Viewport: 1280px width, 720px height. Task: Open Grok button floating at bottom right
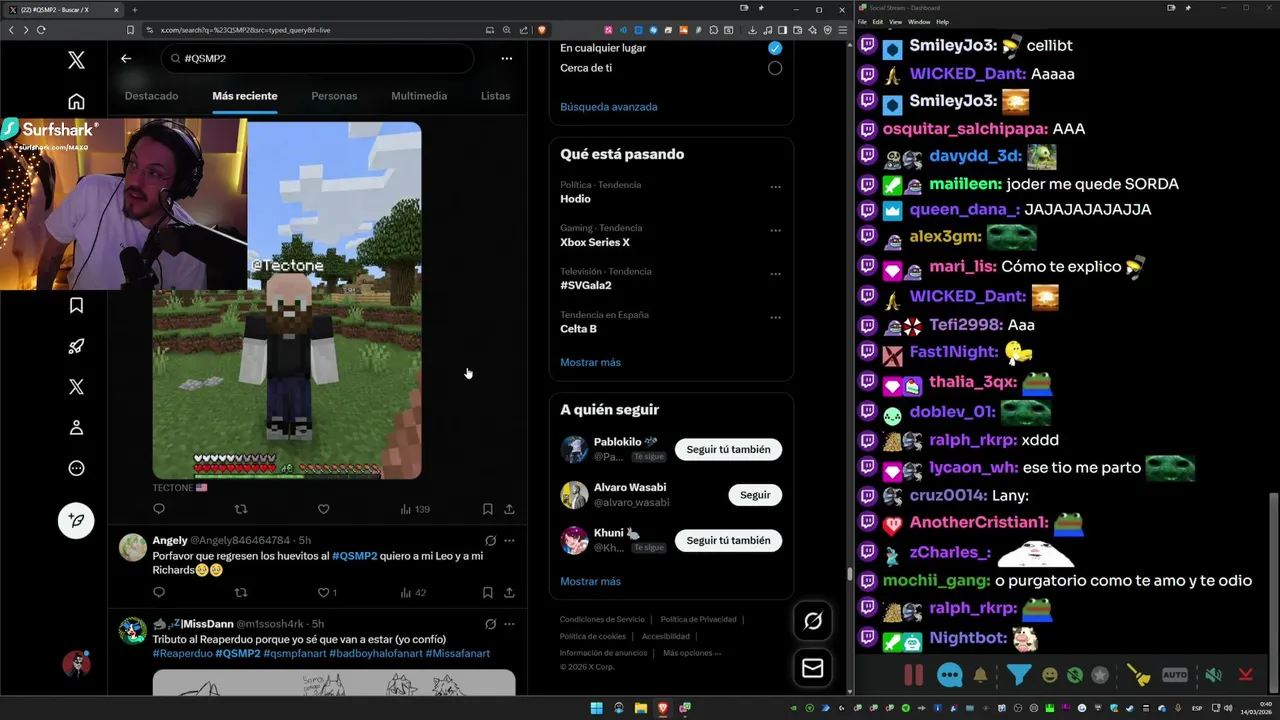[x=813, y=621]
